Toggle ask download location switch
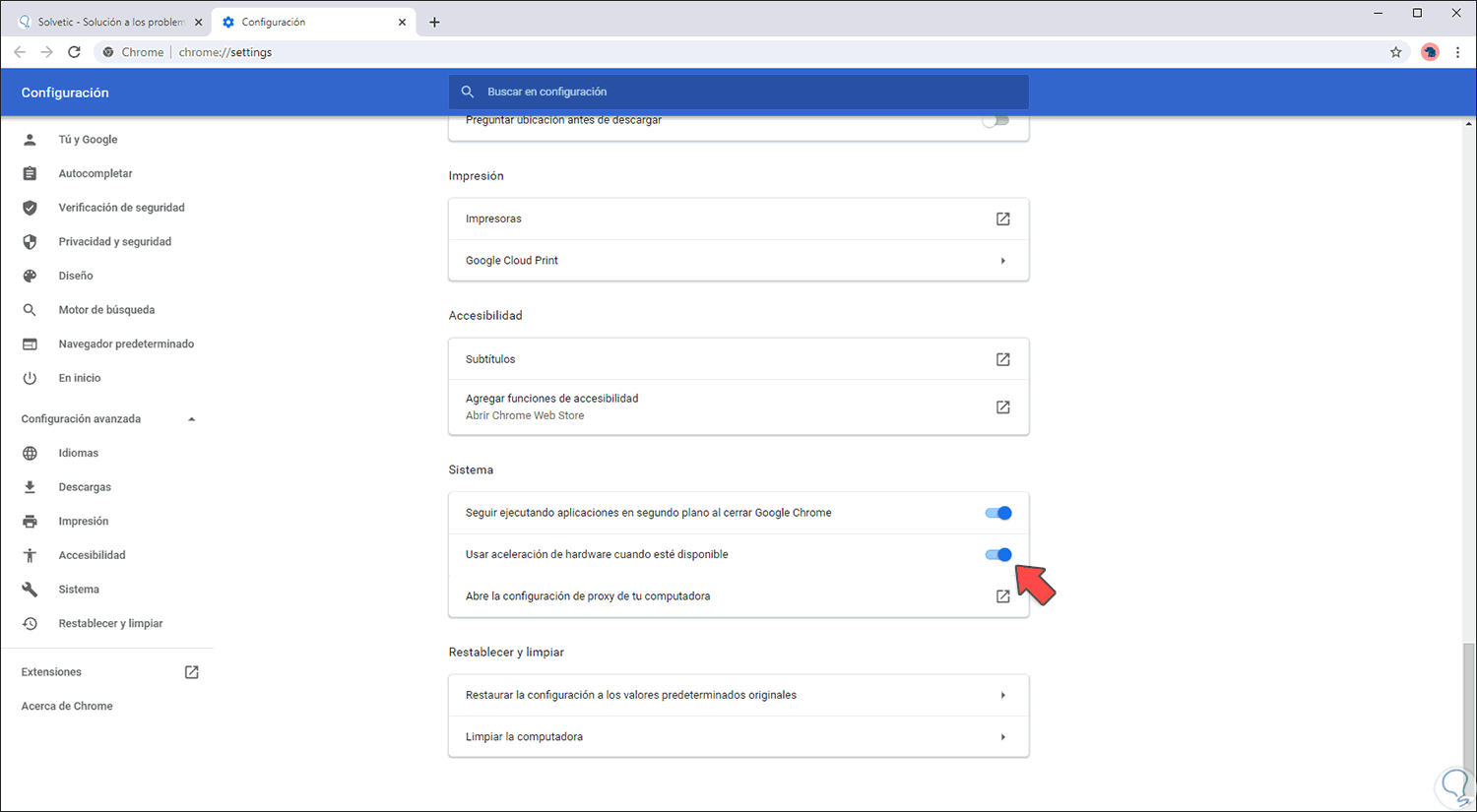Viewport: 1477px width, 812px height. point(995,121)
